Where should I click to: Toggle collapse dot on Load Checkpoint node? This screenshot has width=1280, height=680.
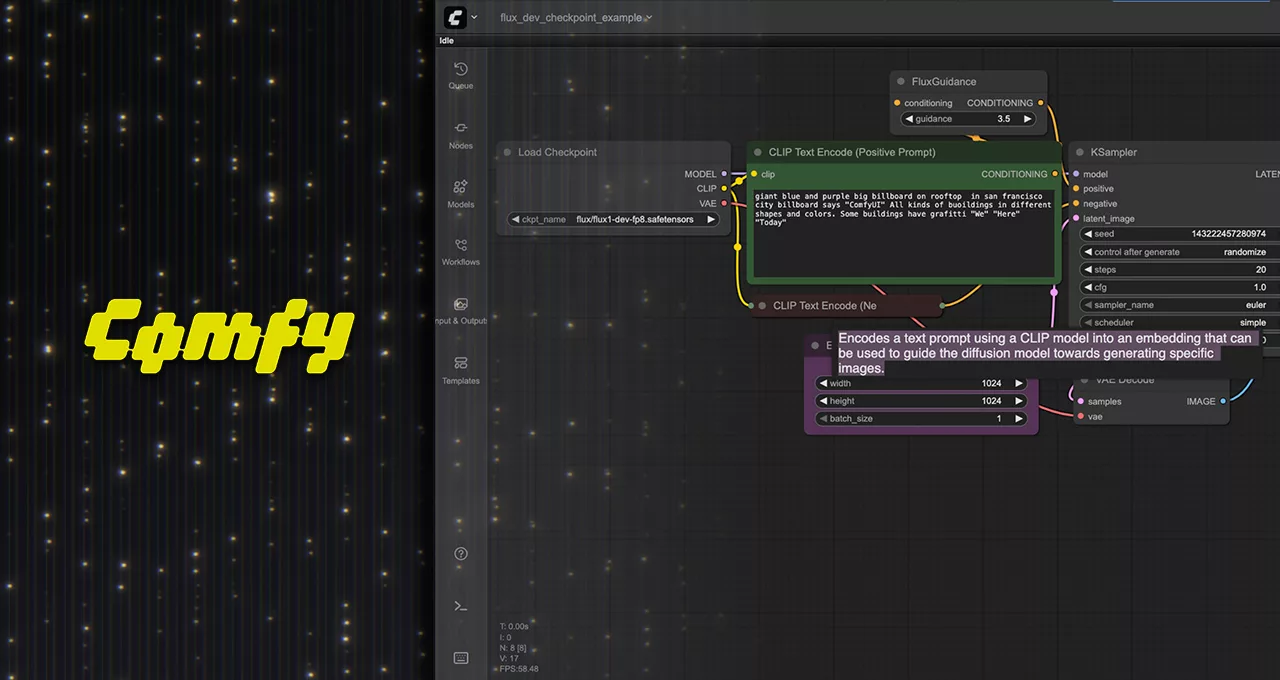[x=507, y=153]
